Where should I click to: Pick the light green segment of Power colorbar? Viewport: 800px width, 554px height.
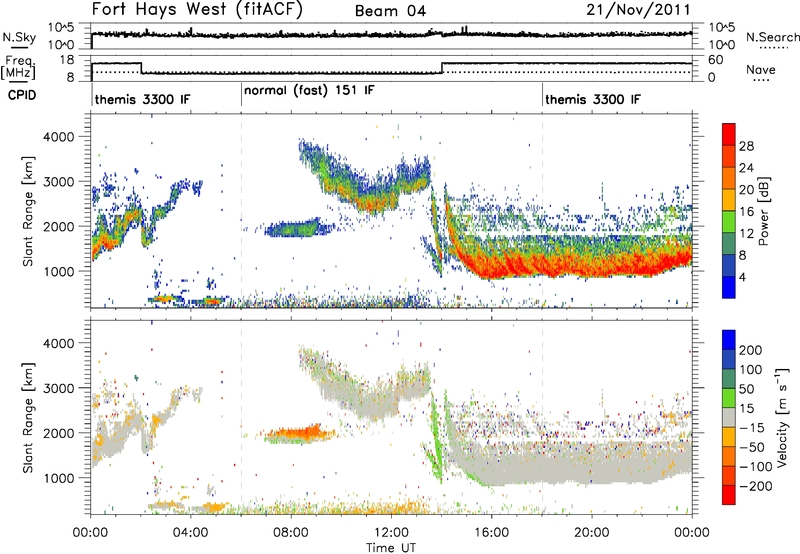coord(729,221)
